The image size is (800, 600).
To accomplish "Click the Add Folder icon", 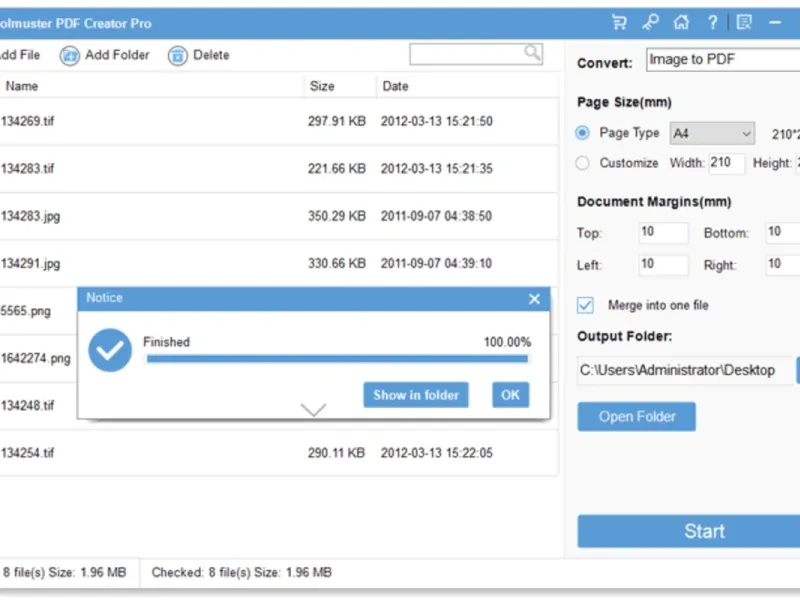I will pos(69,56).
